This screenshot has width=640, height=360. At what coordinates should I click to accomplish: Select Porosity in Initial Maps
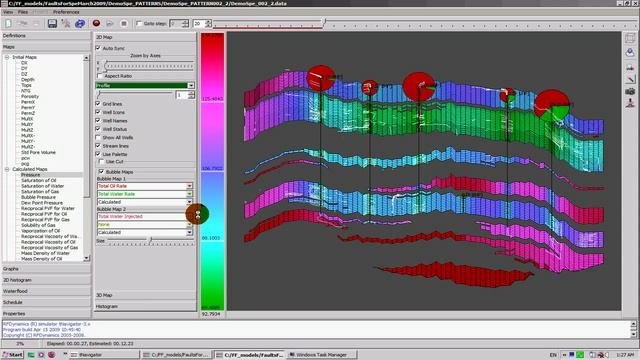30,96
